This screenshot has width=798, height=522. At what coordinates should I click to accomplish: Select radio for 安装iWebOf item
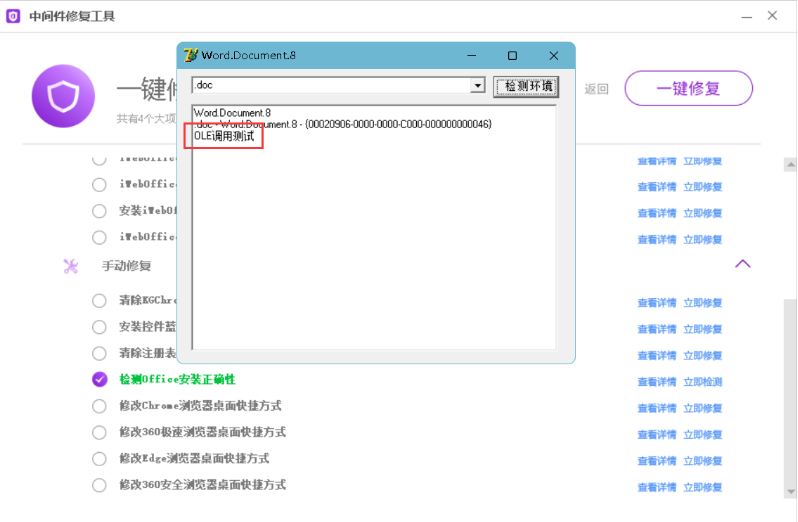(99, 211)
